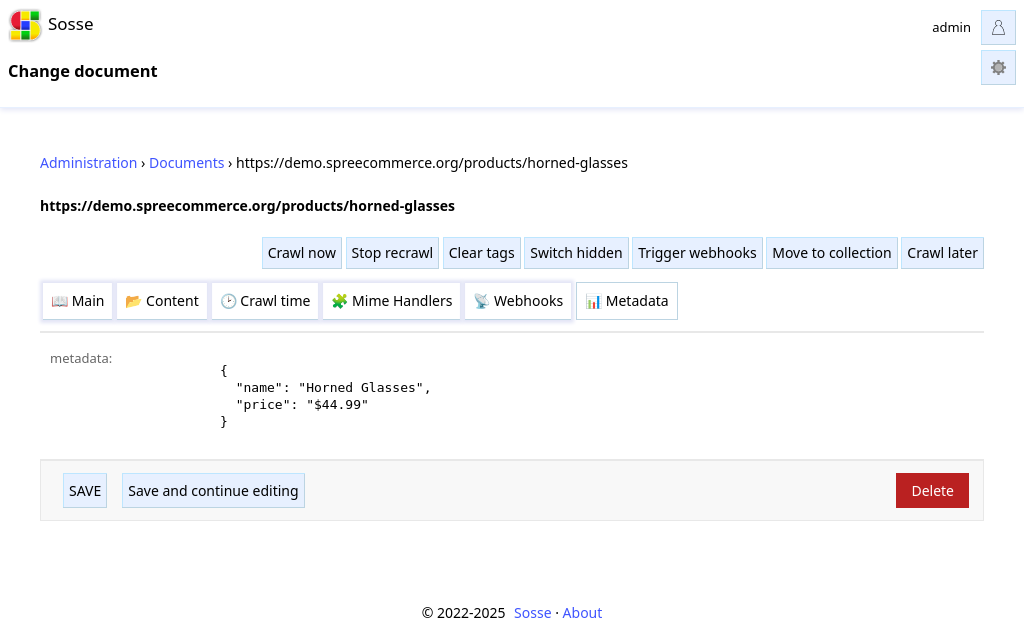Click the © 2022-2025 footer text
1024x633 pixels.
[x=463, y=613]
